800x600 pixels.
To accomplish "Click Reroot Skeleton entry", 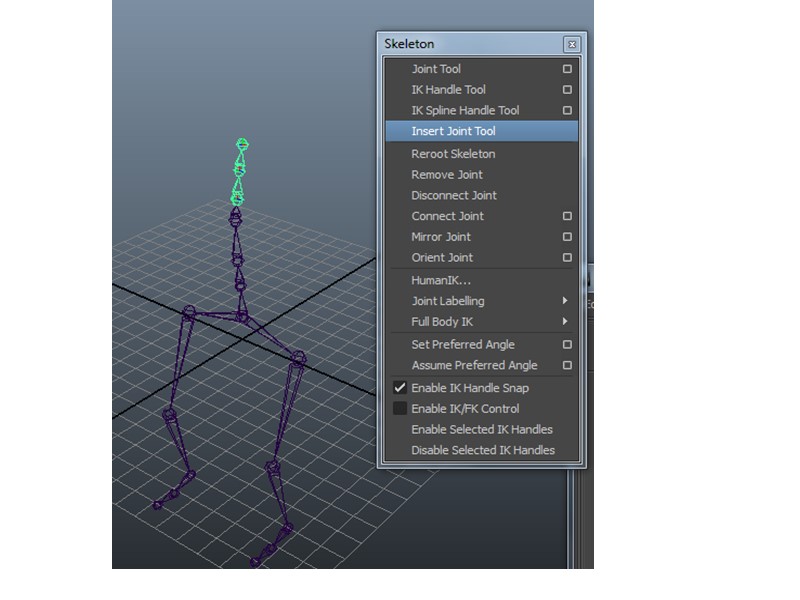I will pyautogui.click(x=453, y=154).
